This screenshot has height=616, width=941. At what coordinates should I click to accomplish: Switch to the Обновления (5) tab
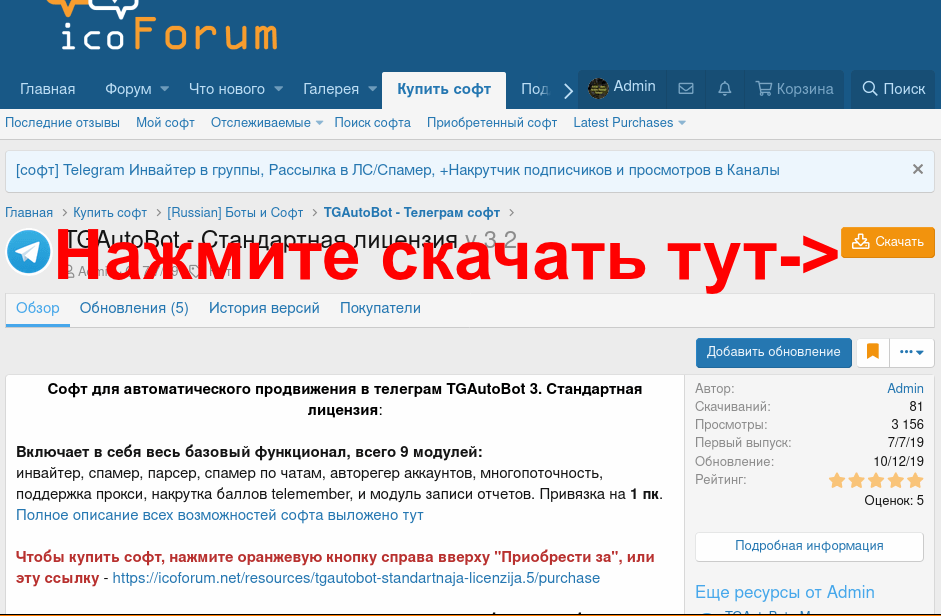tap(134, 308)
